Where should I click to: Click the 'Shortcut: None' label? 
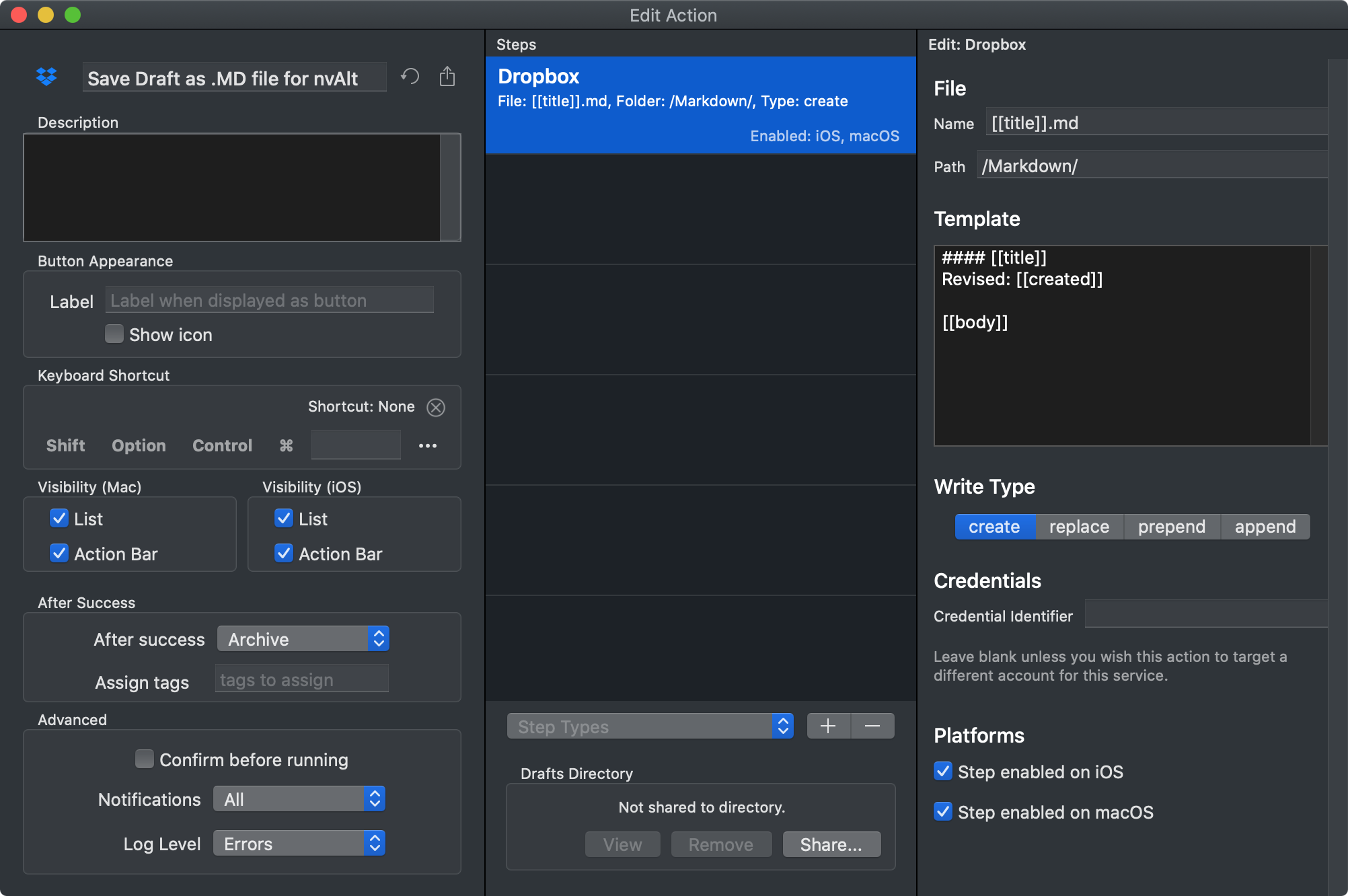[x=361, y=406]
